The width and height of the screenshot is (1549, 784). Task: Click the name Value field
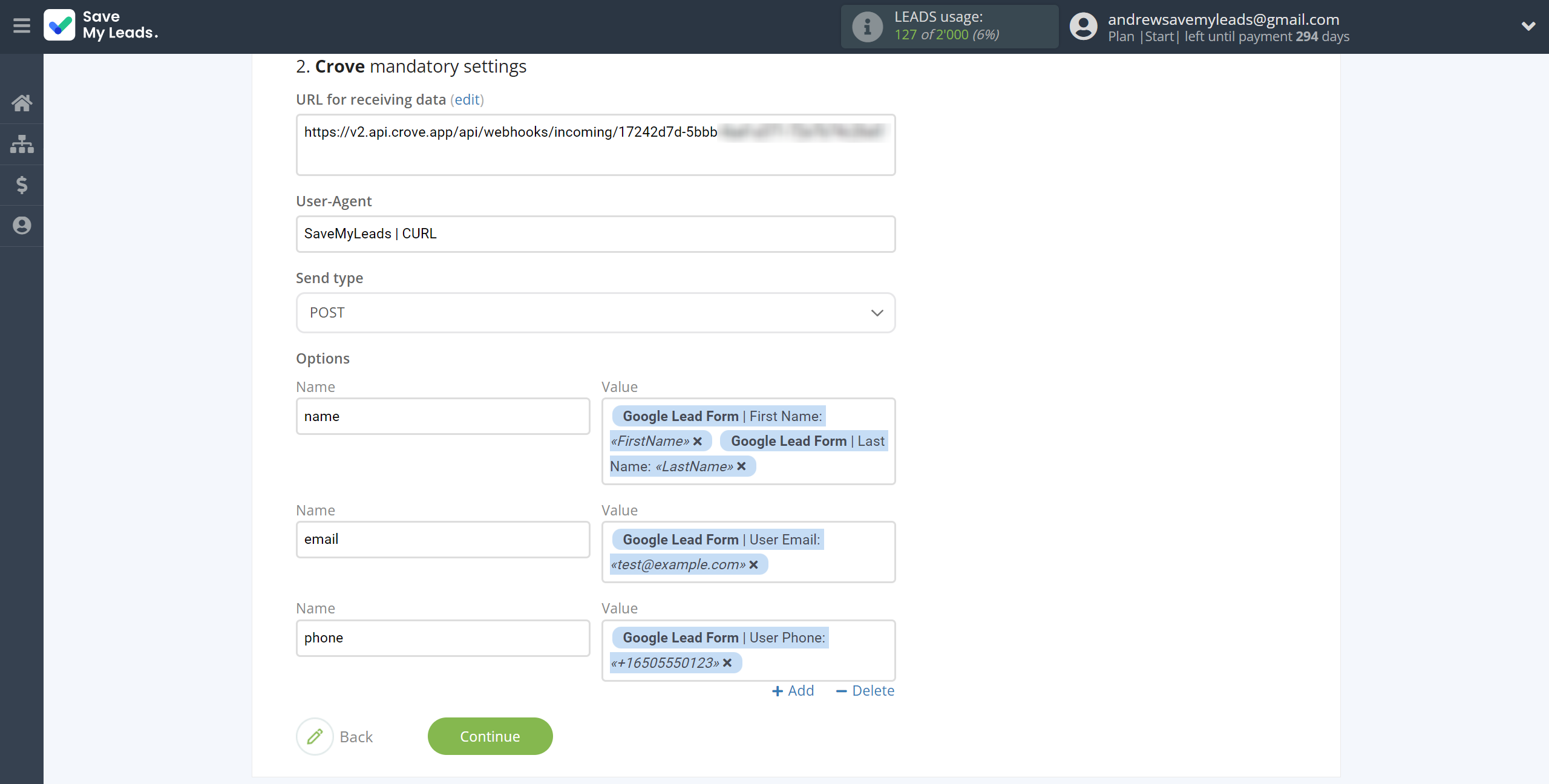[748, 441]
